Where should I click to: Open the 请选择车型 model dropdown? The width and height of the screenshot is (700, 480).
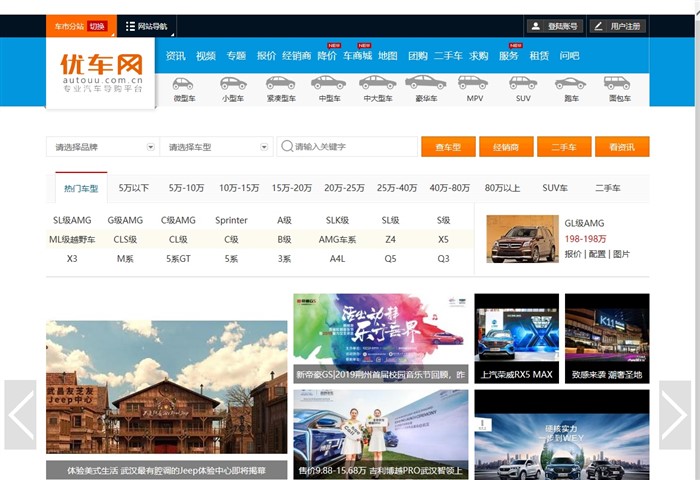pos(217,147)
